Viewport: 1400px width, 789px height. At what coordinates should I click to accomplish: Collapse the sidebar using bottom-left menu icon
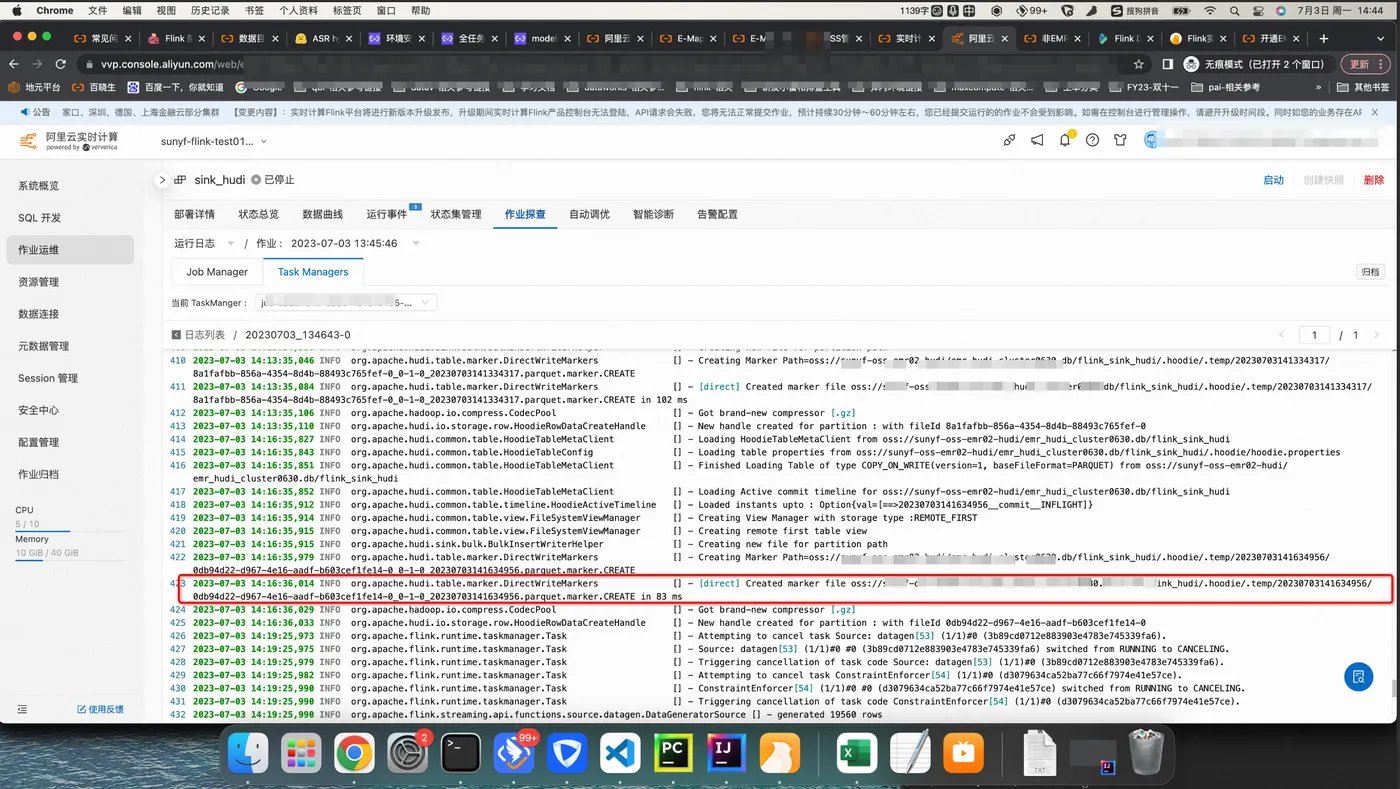click(22, 709)
